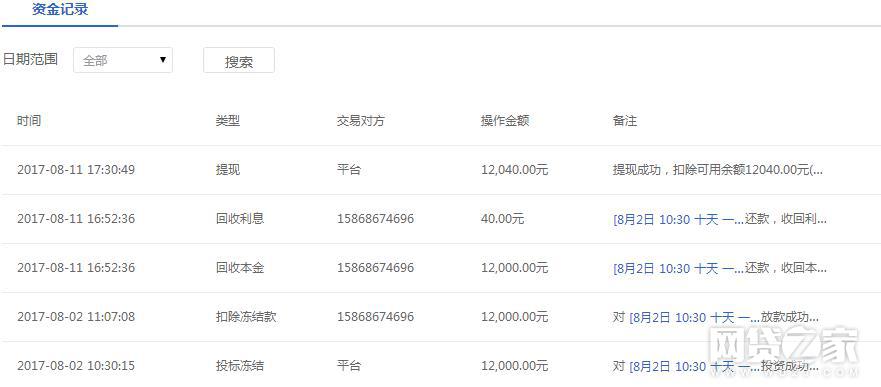Select timestamp 2017-08-02 11:07:08
Viewport: 881px width, 387px height.
pos(76,317)
